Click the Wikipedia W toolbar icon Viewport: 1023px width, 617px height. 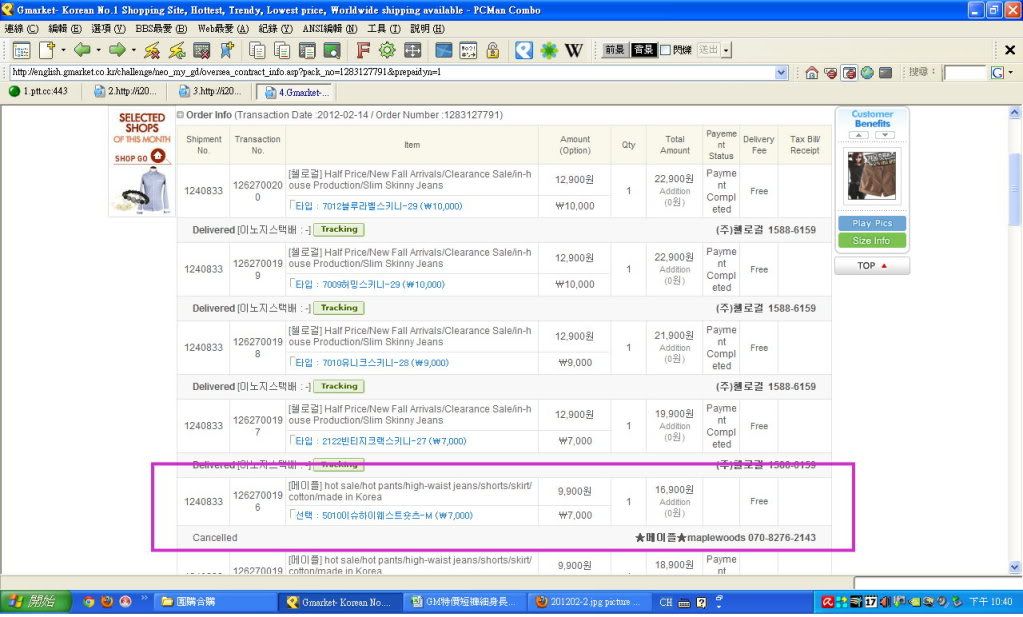pyautogui.click(x=574, y=50)
